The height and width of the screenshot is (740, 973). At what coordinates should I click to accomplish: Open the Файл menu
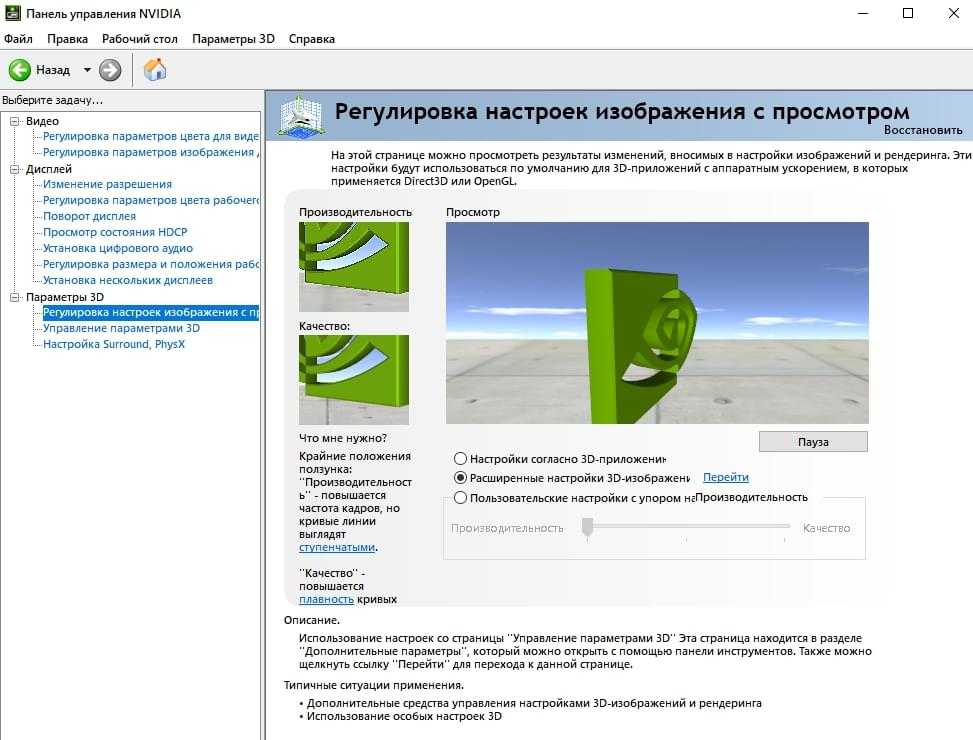click(x=18, y=38)
